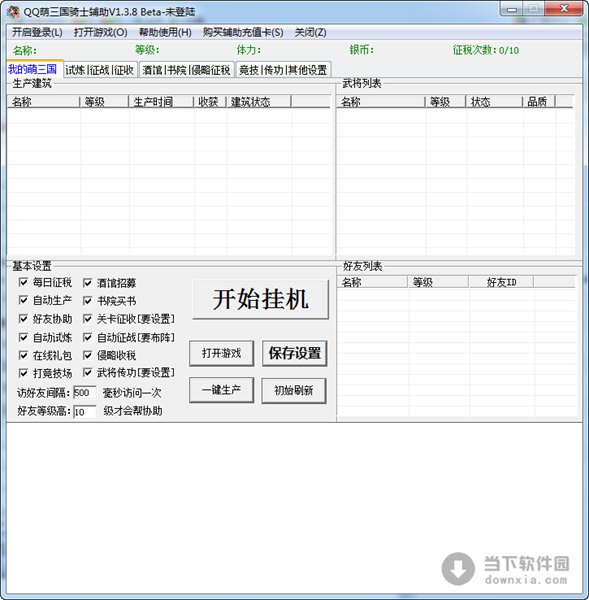Click the 访好友间隔 input field
The image size is (589, 600).
[x=84, y=393]
